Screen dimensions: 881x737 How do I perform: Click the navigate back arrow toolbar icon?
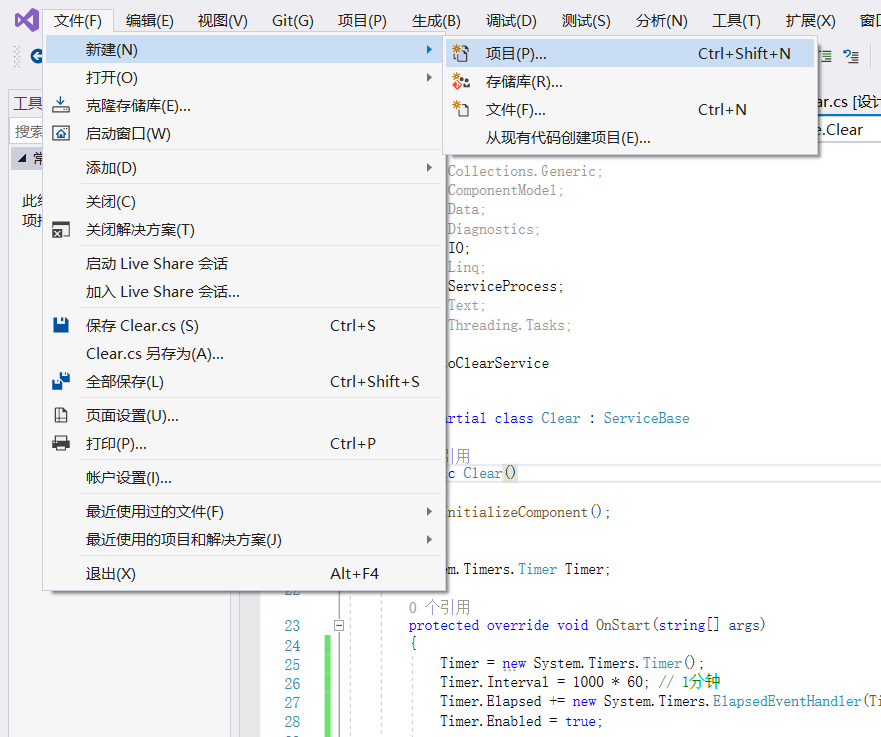click(x=37, y=56)
